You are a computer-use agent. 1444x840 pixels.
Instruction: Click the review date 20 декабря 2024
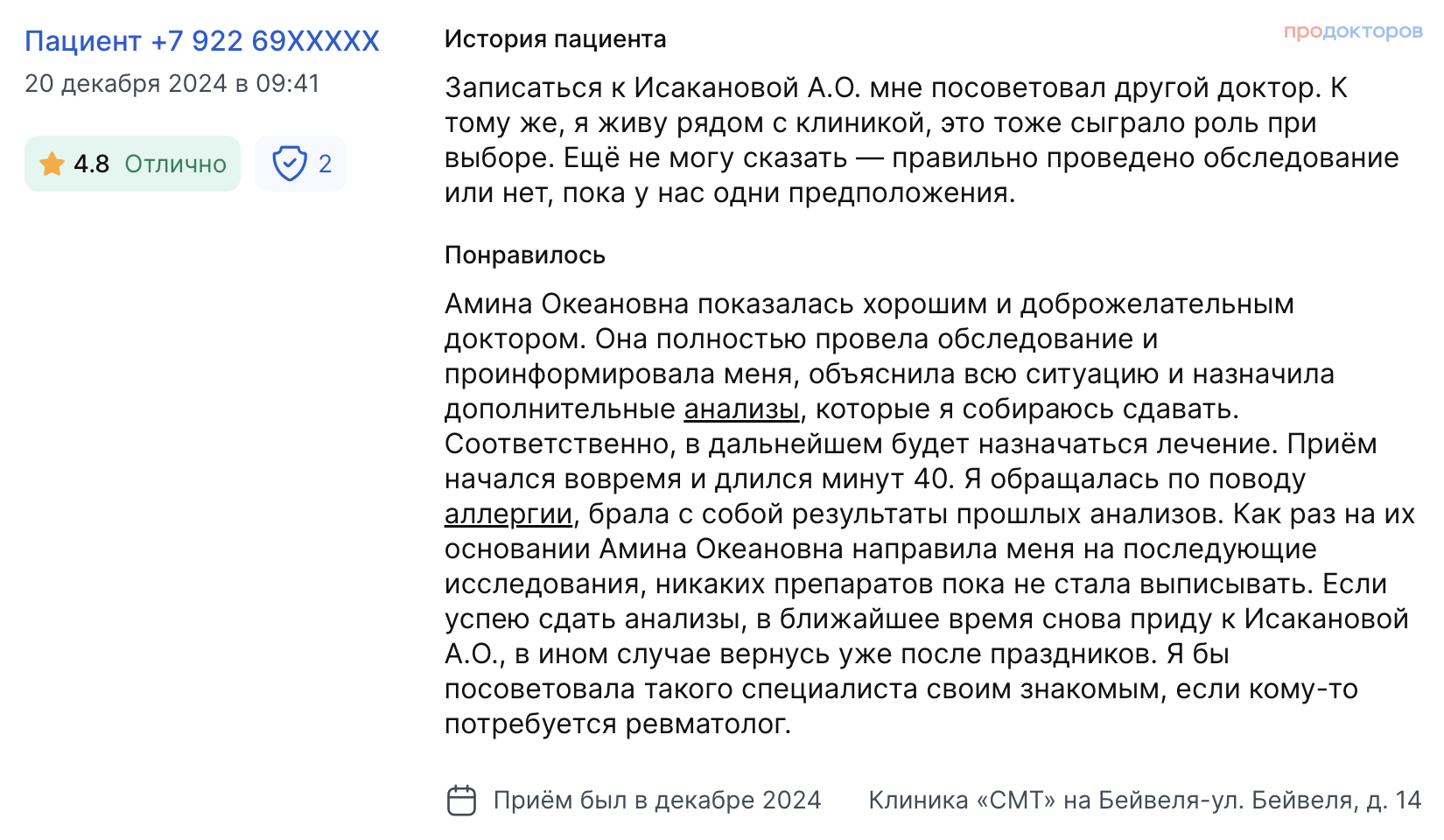126,83
